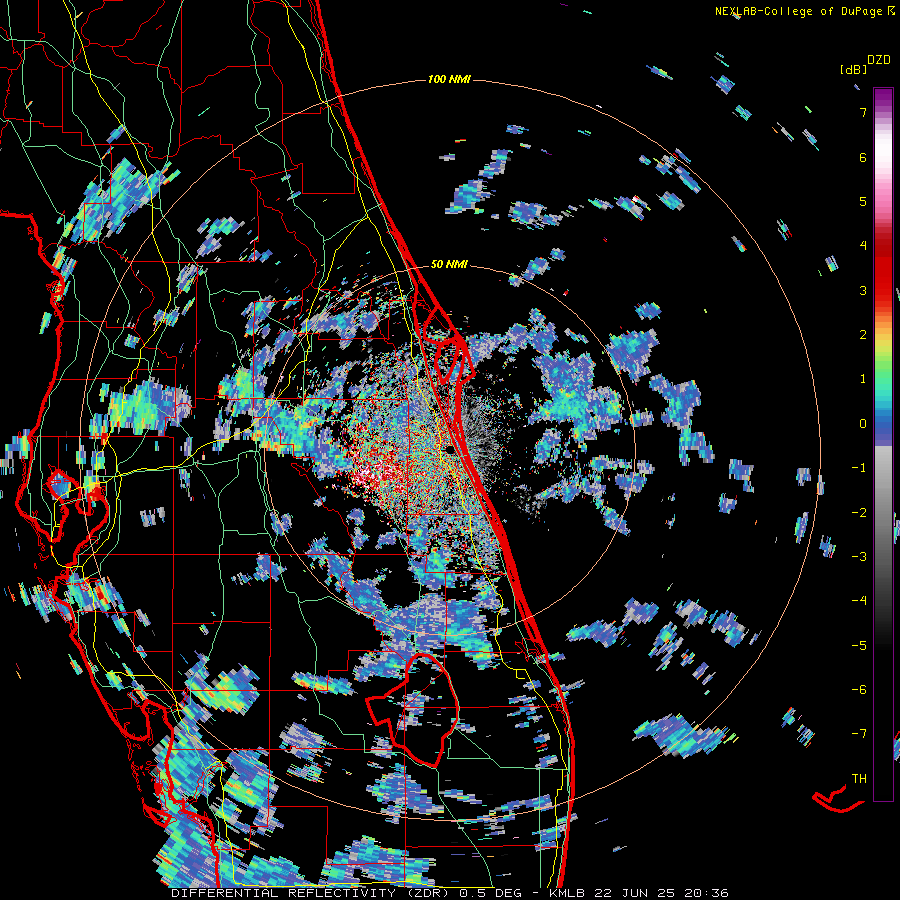Click the -1 value on the color scale
The width and height of the screenshot is (900, 900).
(859, 468)
